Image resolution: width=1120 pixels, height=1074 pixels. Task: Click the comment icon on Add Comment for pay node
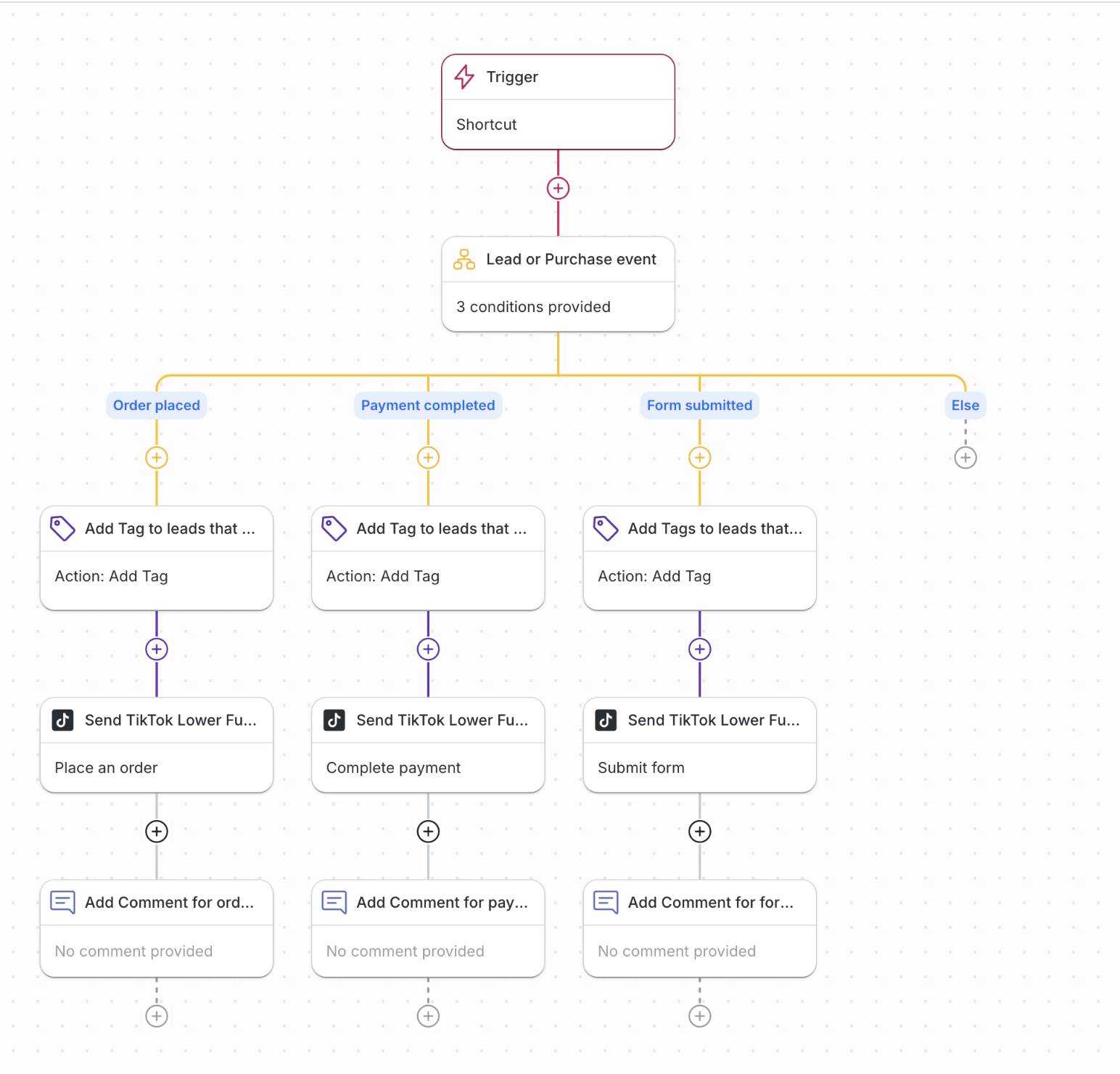[334, 902]
